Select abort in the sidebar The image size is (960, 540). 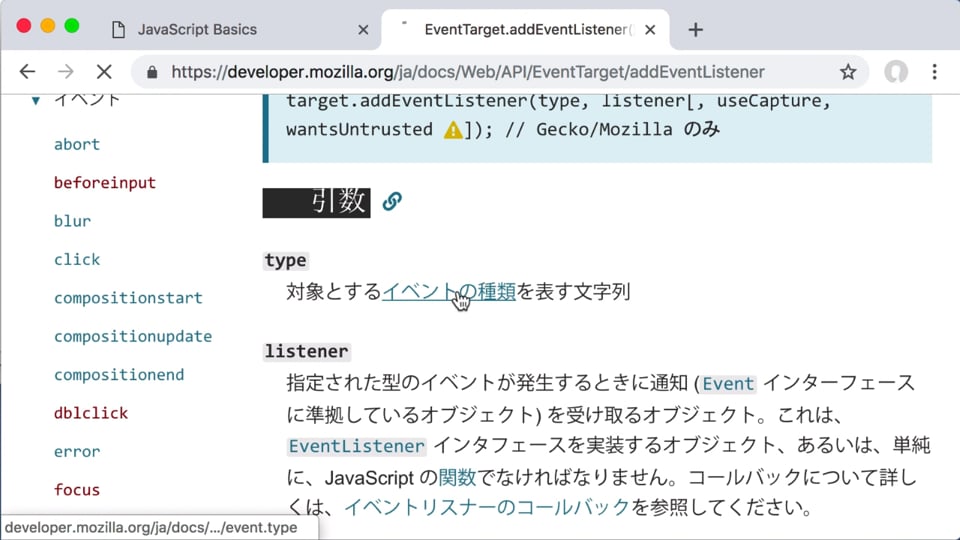coord(77,144)
